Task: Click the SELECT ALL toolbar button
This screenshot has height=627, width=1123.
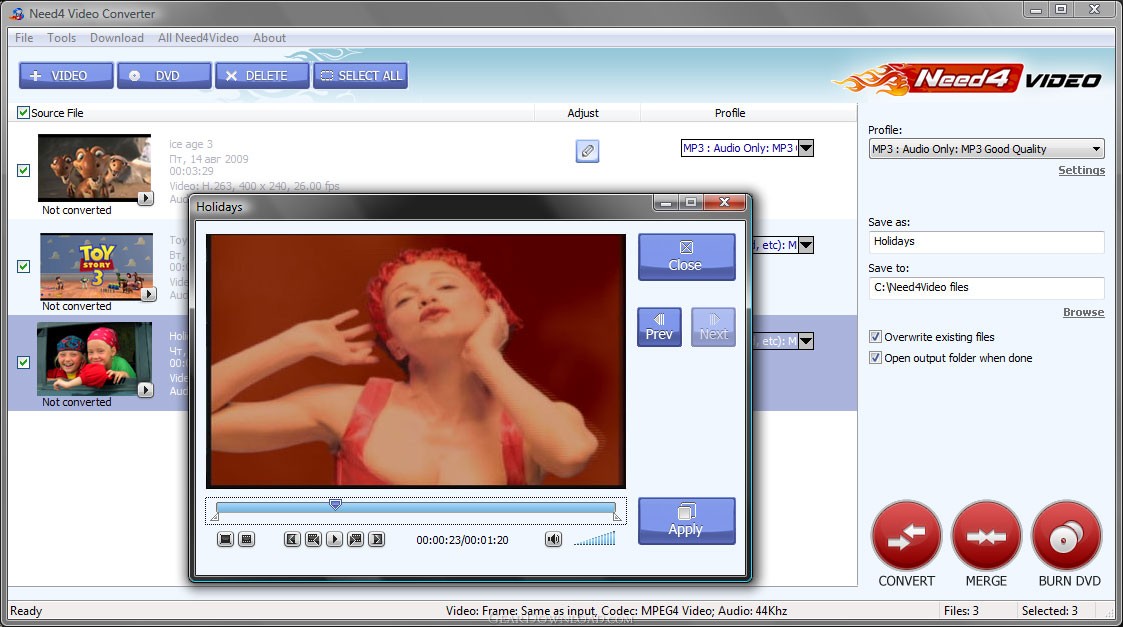Action: click(x=360, y=75)
